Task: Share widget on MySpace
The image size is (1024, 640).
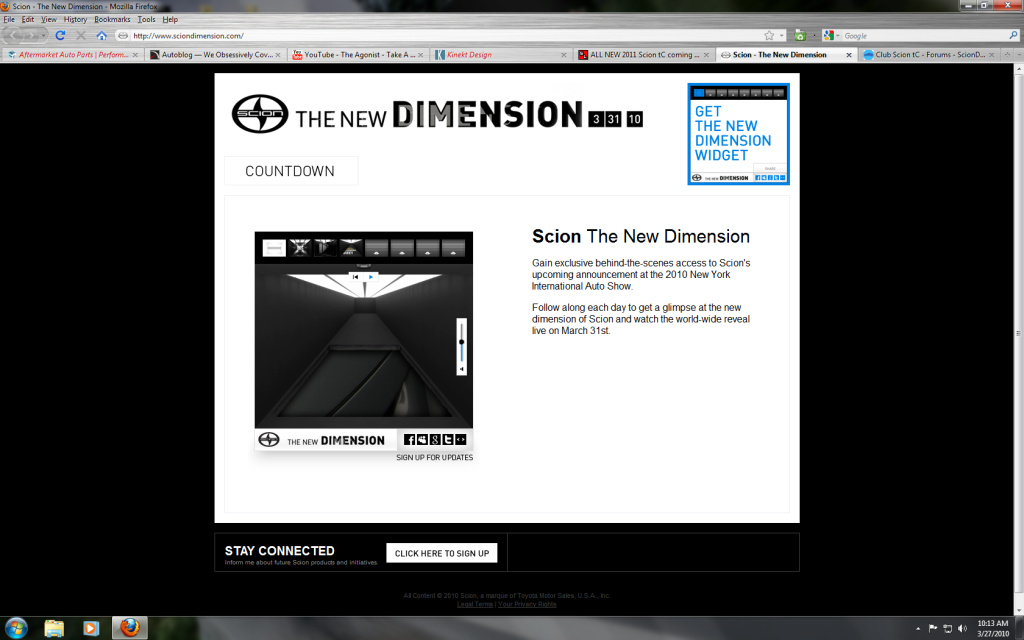Action: click(x=423, y=440)
